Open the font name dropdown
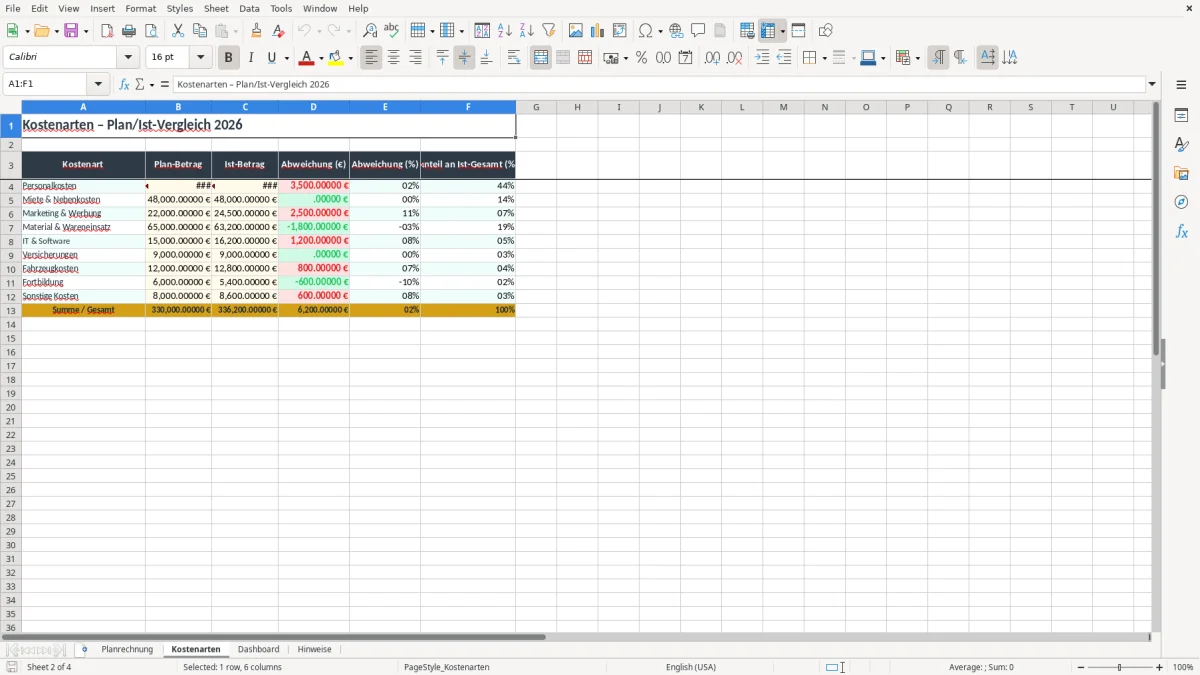The image size is (1200, 675). [x=128, y=58]
